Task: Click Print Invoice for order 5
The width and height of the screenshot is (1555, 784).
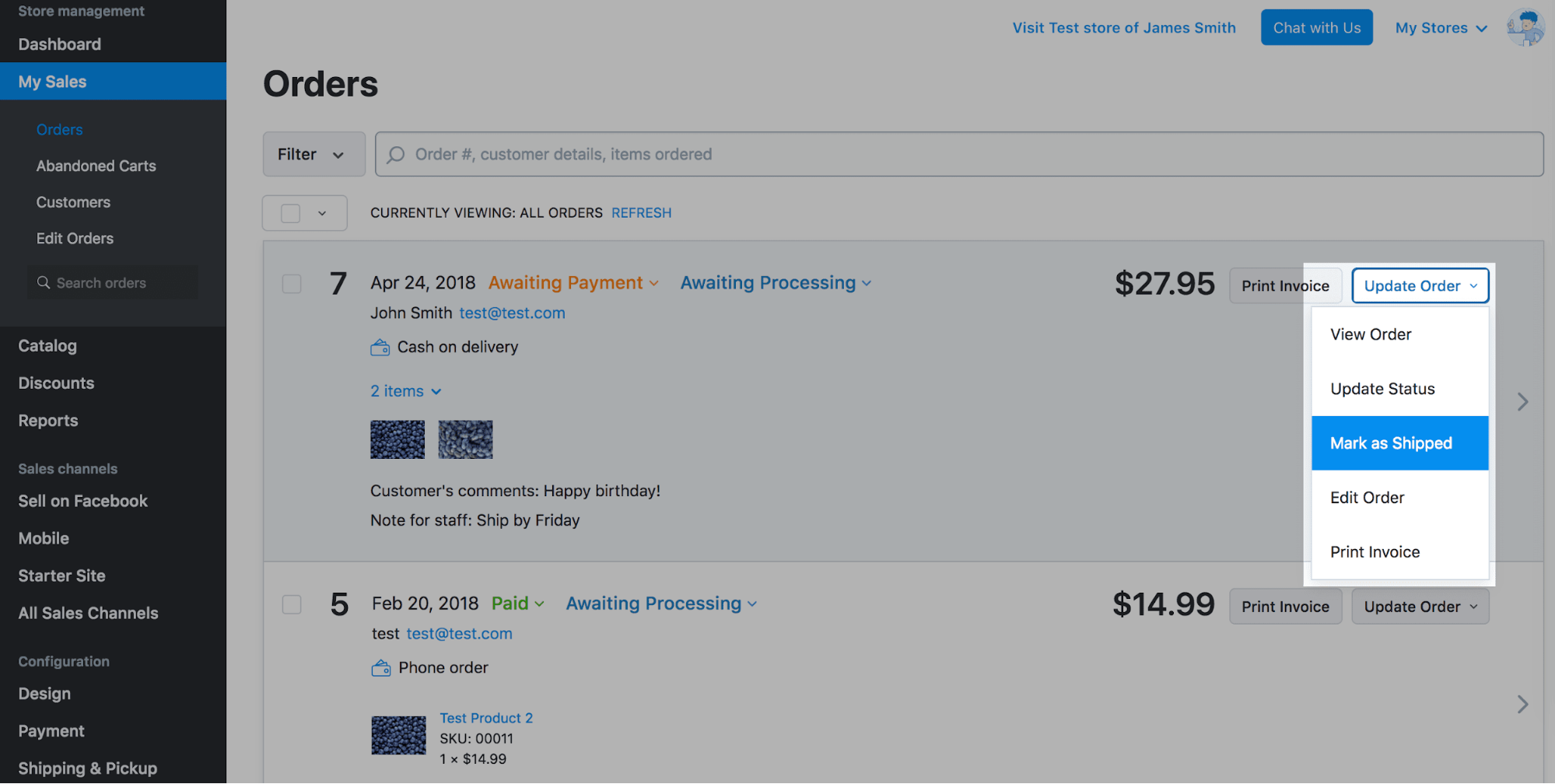Action: pyautogui.click(x=1284, y=606)
